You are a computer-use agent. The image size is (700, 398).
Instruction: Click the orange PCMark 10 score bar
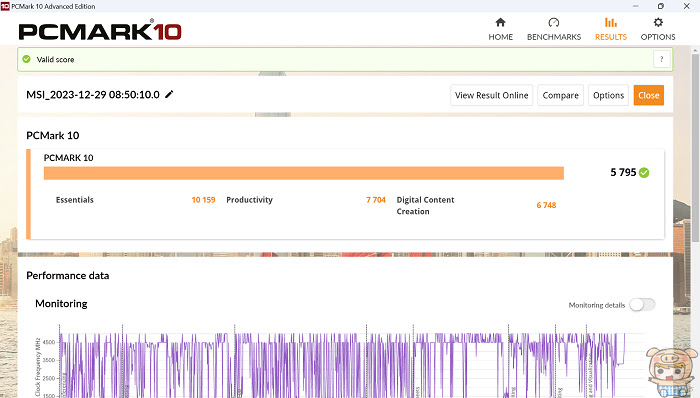[x=304, y=173]
